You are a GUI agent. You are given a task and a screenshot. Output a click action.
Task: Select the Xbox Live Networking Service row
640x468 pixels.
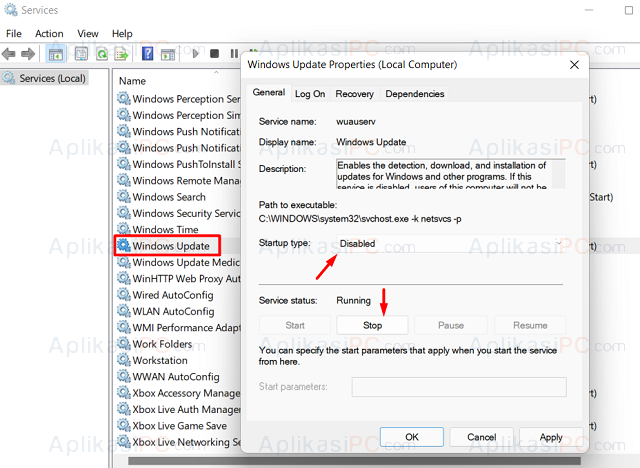point(178,441)
